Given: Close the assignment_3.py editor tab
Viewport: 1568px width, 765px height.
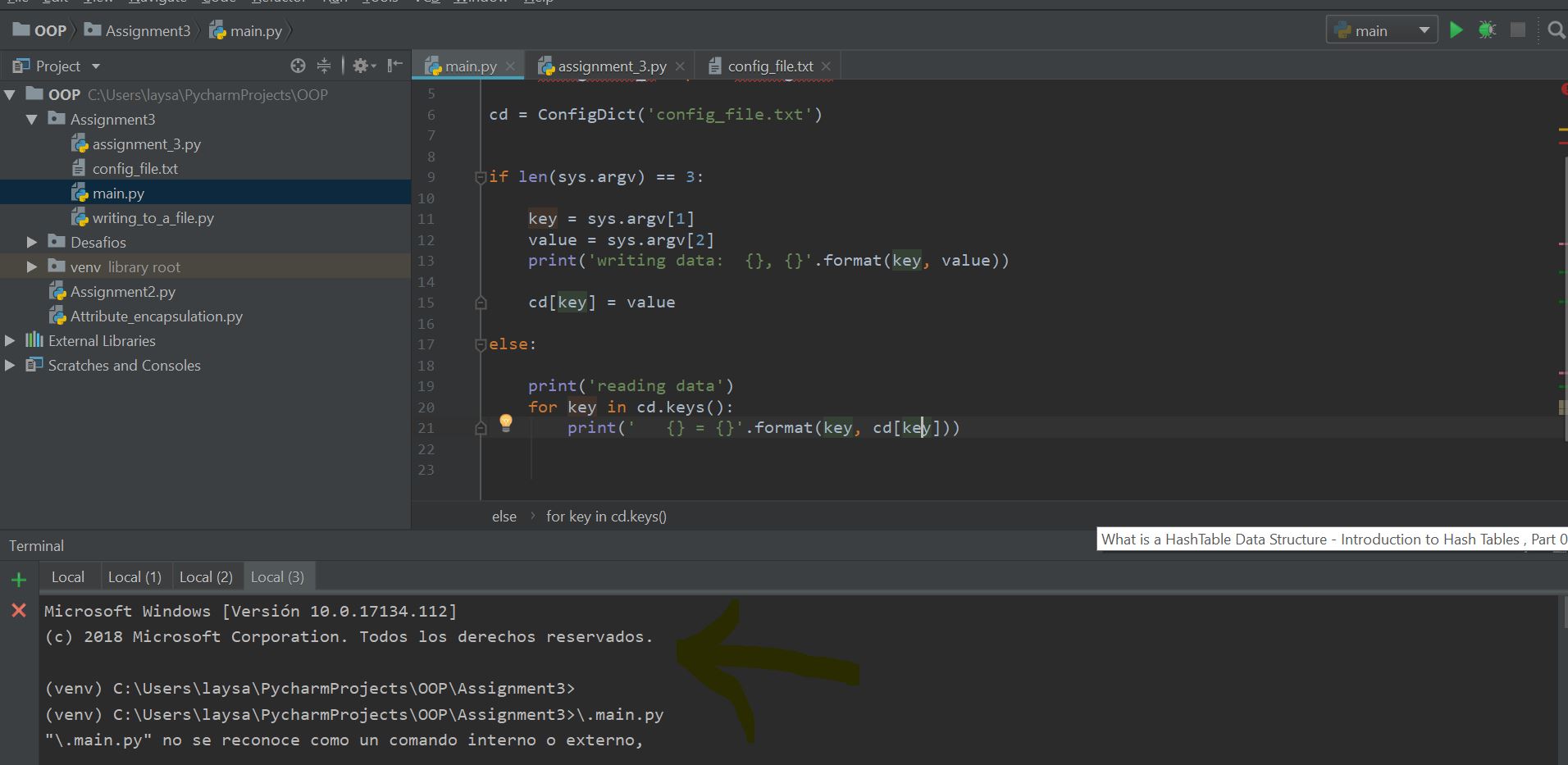Looking at the screenshot, I should pyautogui.click(x=680, y=66).
